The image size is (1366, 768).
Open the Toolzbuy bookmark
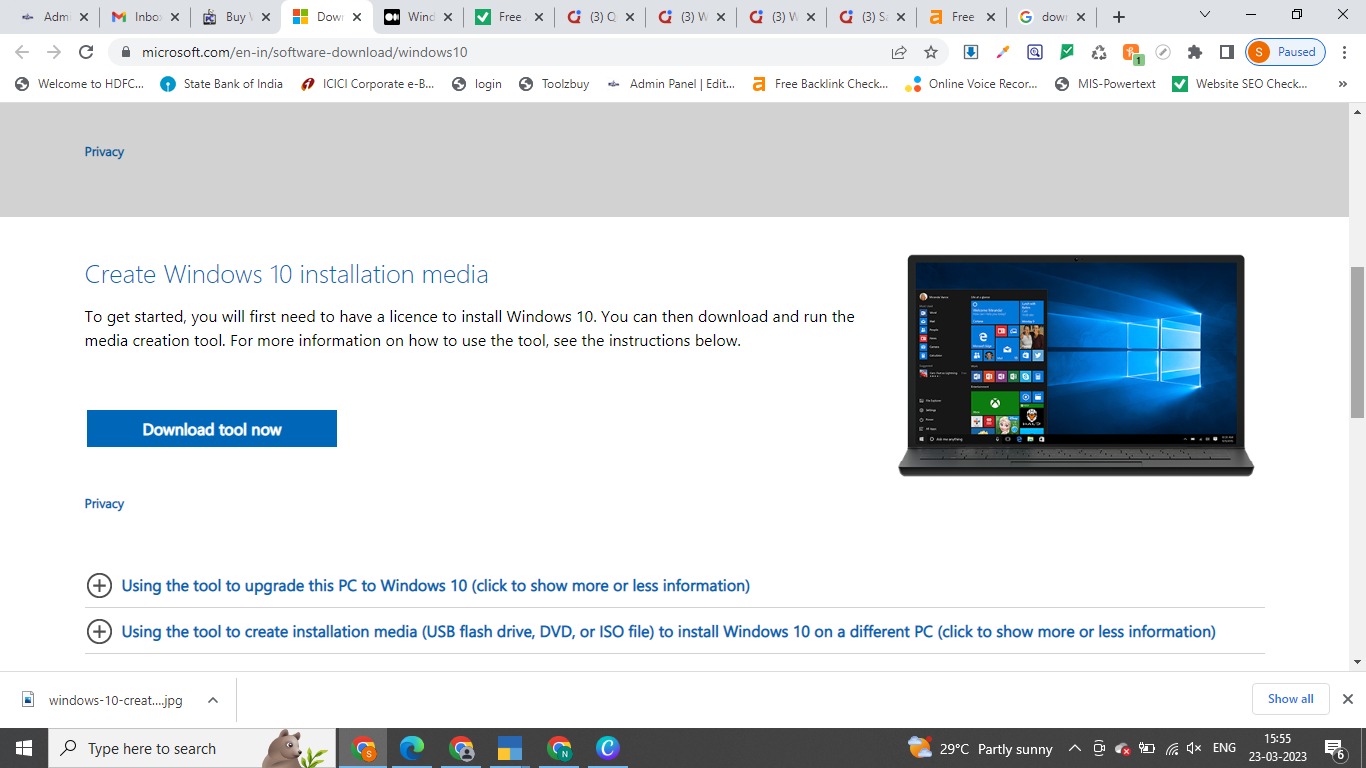(555, 84)
